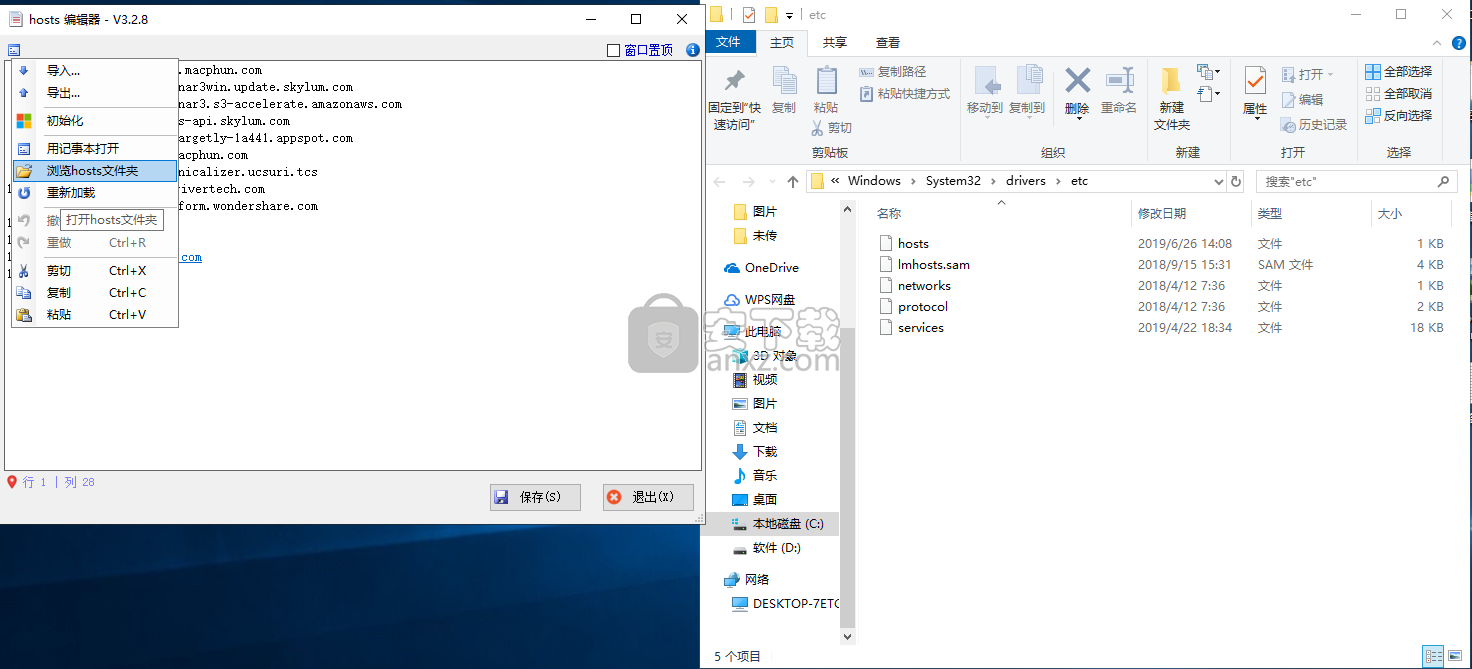Click 编辑 in the ribbon
Viewport: 1472px width, 669px height.
click(1302, 100)
